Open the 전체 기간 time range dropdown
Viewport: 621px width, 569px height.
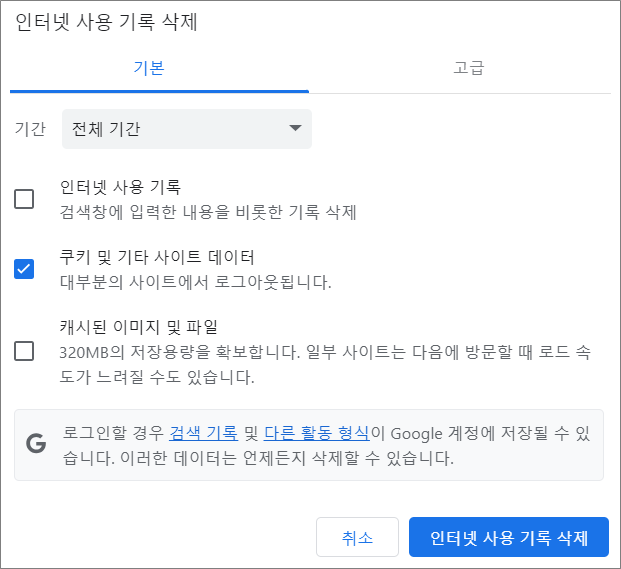187,129
